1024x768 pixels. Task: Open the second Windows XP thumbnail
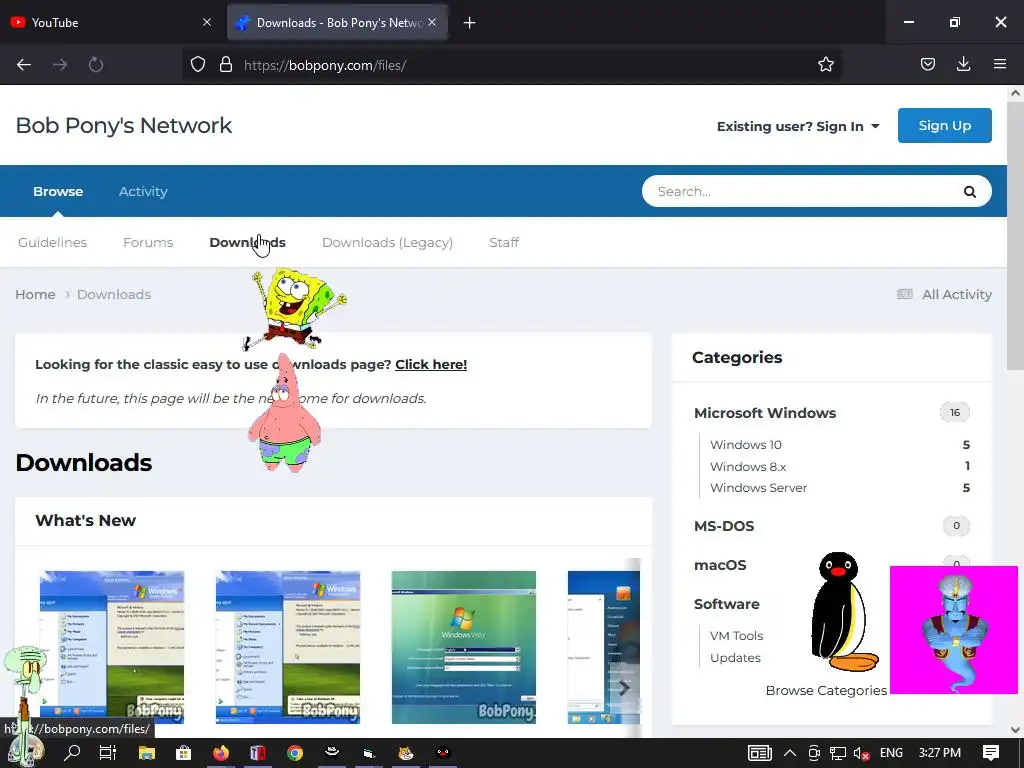pos(288,647)
